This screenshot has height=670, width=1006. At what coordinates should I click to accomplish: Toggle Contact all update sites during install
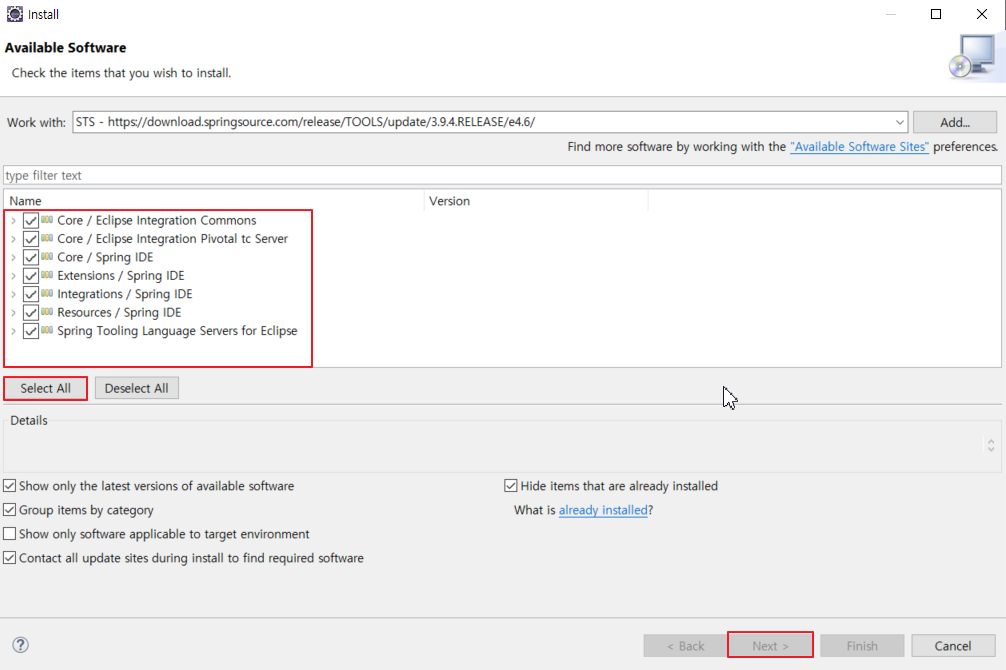pos(10,558)
